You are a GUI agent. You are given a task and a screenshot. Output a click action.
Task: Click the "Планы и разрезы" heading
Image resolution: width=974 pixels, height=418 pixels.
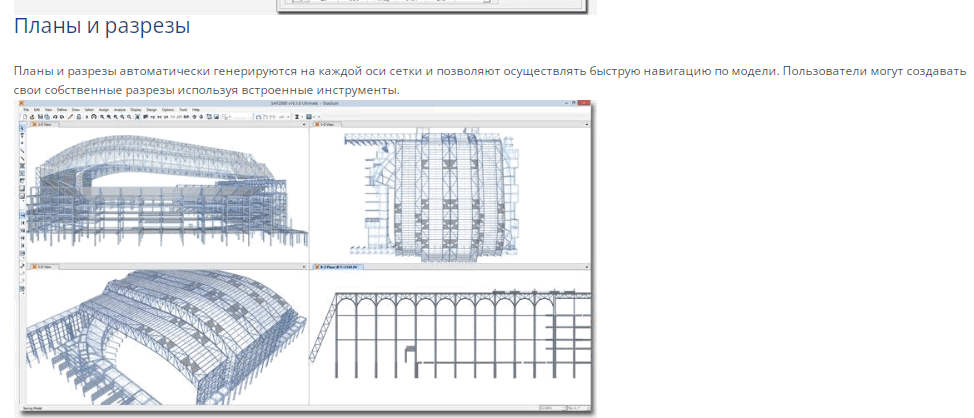[102, 26]
